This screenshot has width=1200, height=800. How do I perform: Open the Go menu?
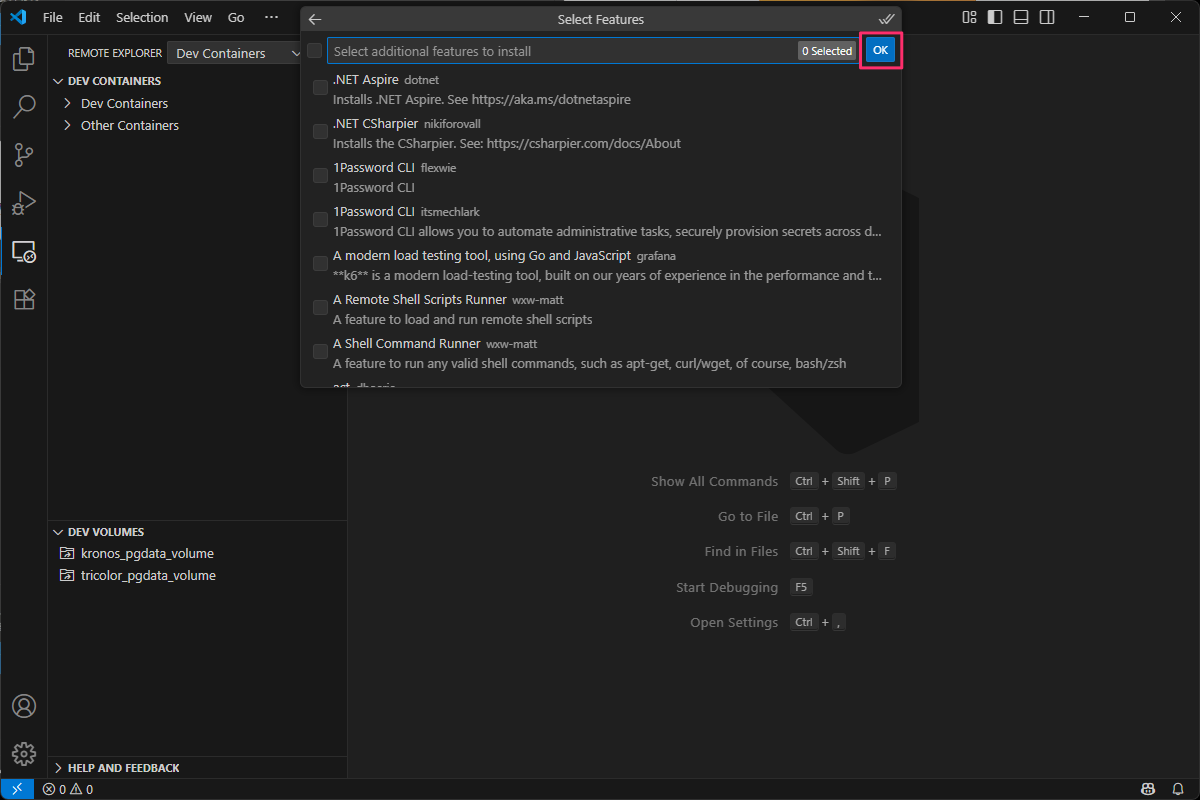236,17
